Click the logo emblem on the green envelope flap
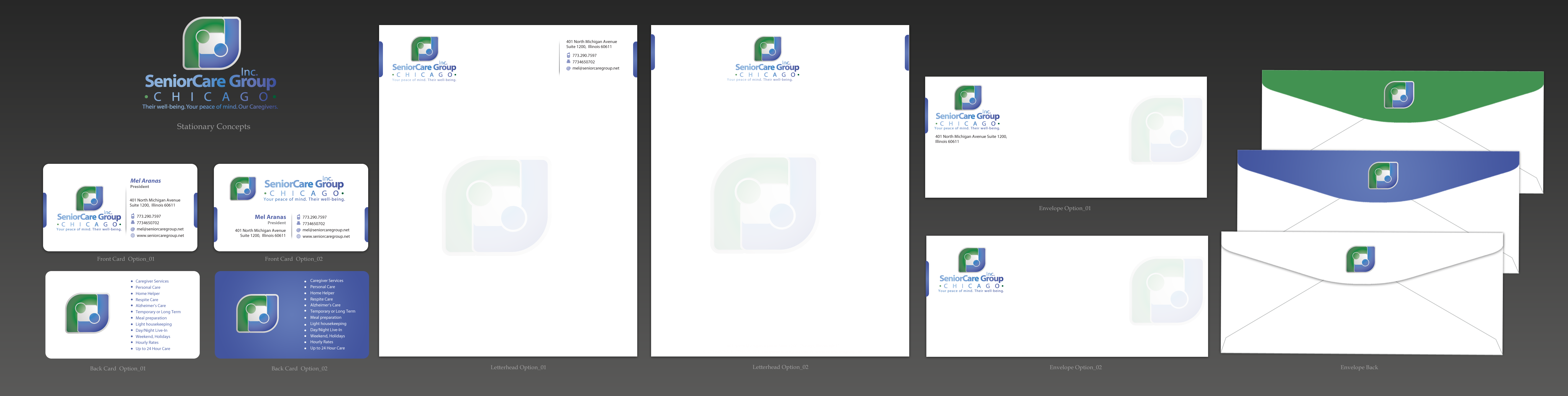 click(x=1399, y=95)
